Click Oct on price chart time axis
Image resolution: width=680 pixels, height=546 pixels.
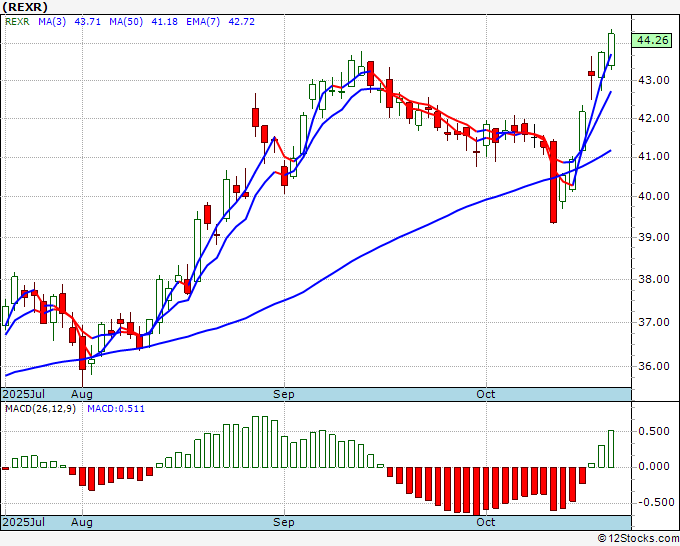click(485, 394)
